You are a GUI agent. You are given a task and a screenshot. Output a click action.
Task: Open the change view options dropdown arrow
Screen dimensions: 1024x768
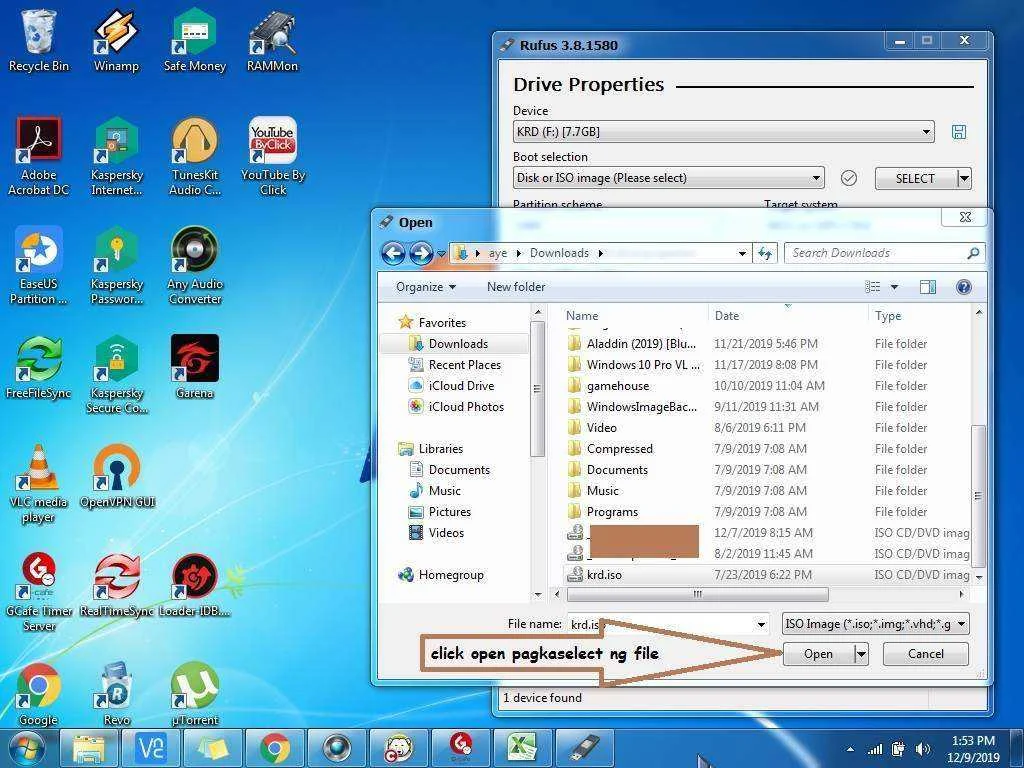point(894,287)
